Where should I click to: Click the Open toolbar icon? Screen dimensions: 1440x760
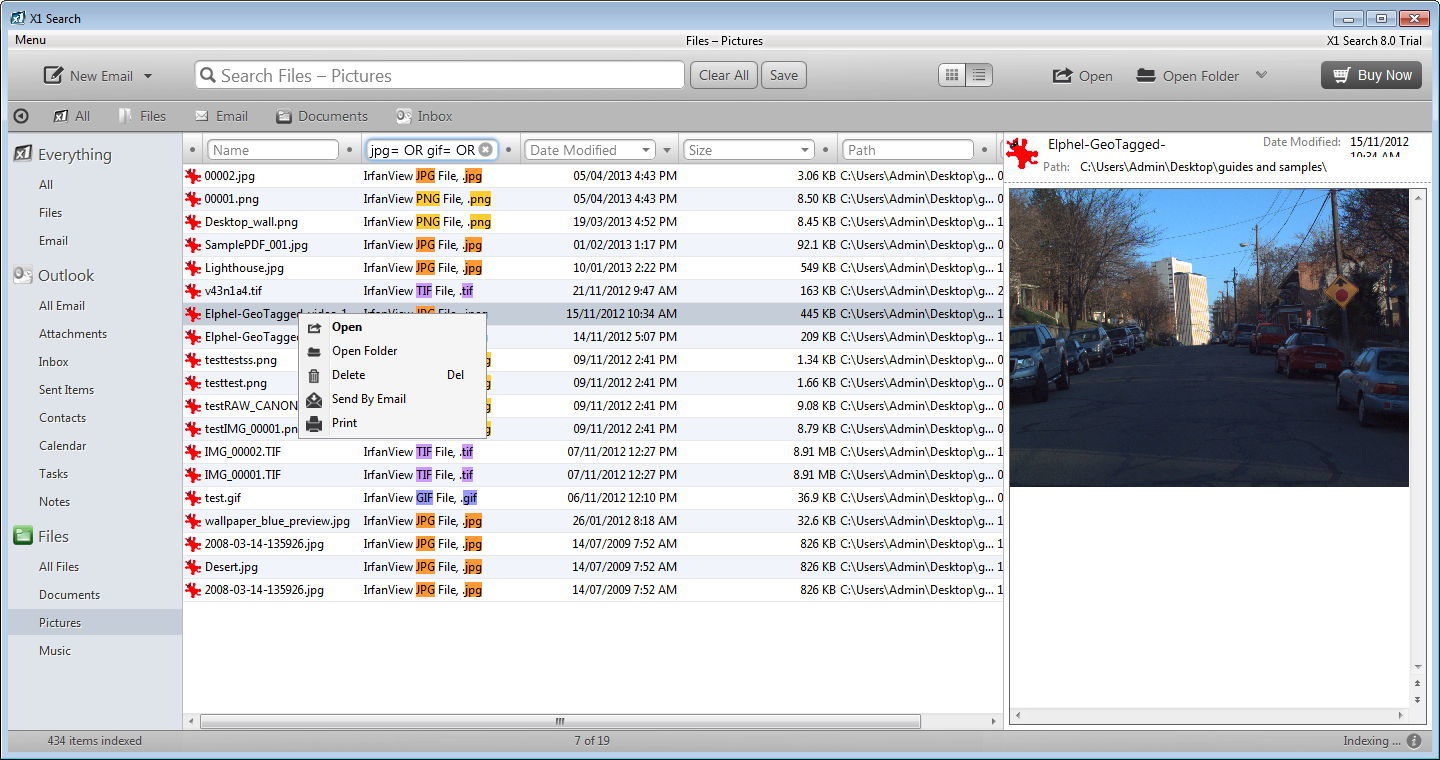[1062, 76]
